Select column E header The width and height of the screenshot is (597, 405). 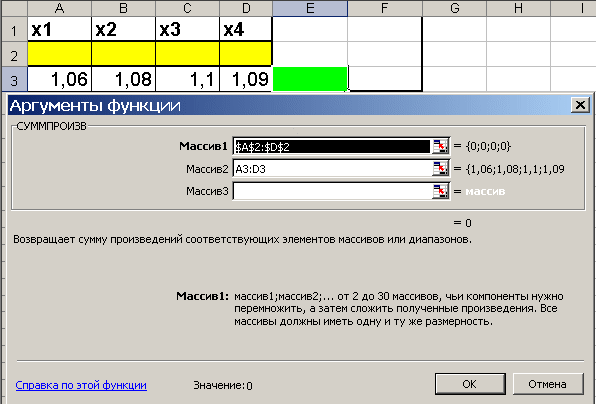310,8
